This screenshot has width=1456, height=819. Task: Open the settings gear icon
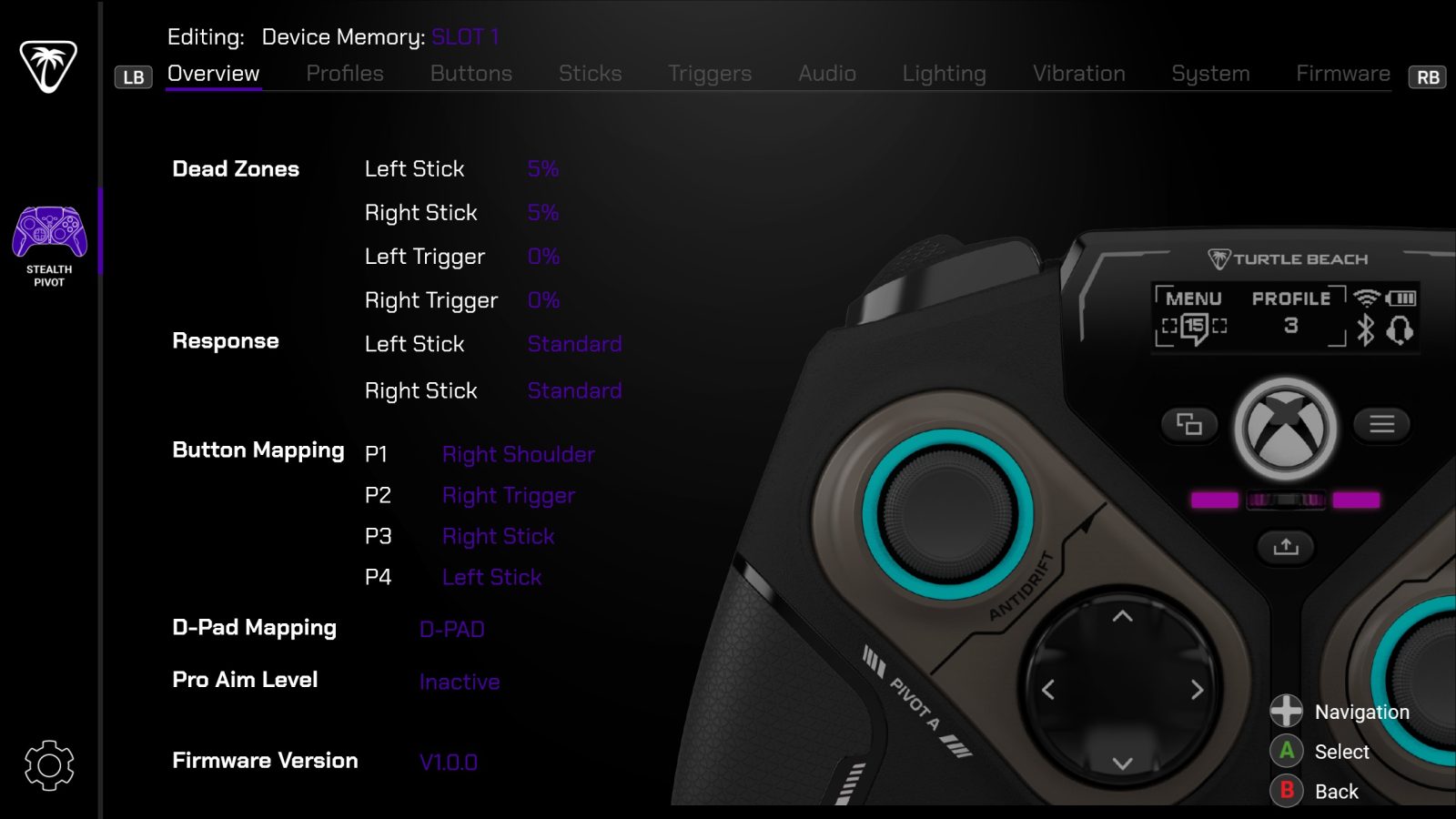tap(49, 765)
